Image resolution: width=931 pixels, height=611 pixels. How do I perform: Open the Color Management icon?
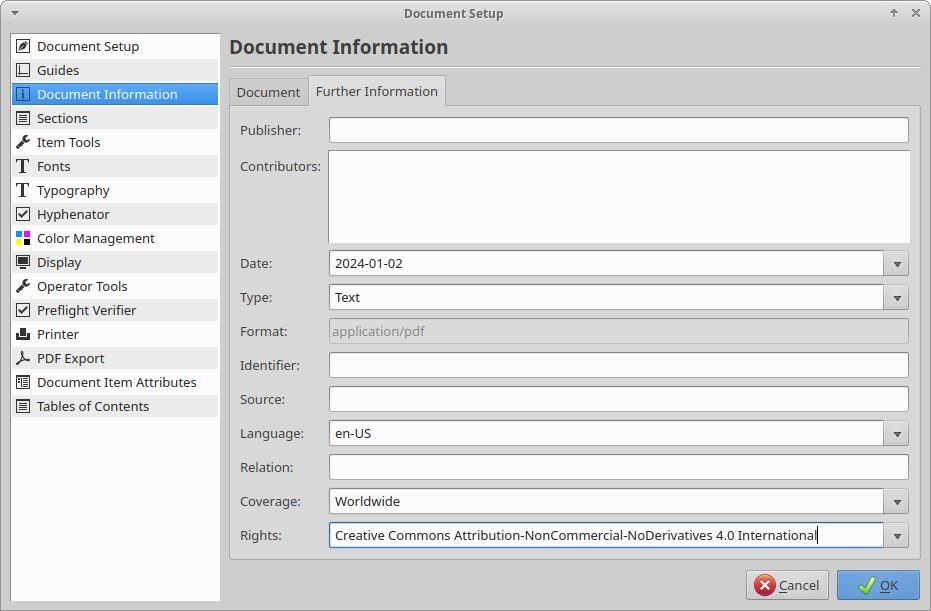pyautogui.click(x=23, y=239)
